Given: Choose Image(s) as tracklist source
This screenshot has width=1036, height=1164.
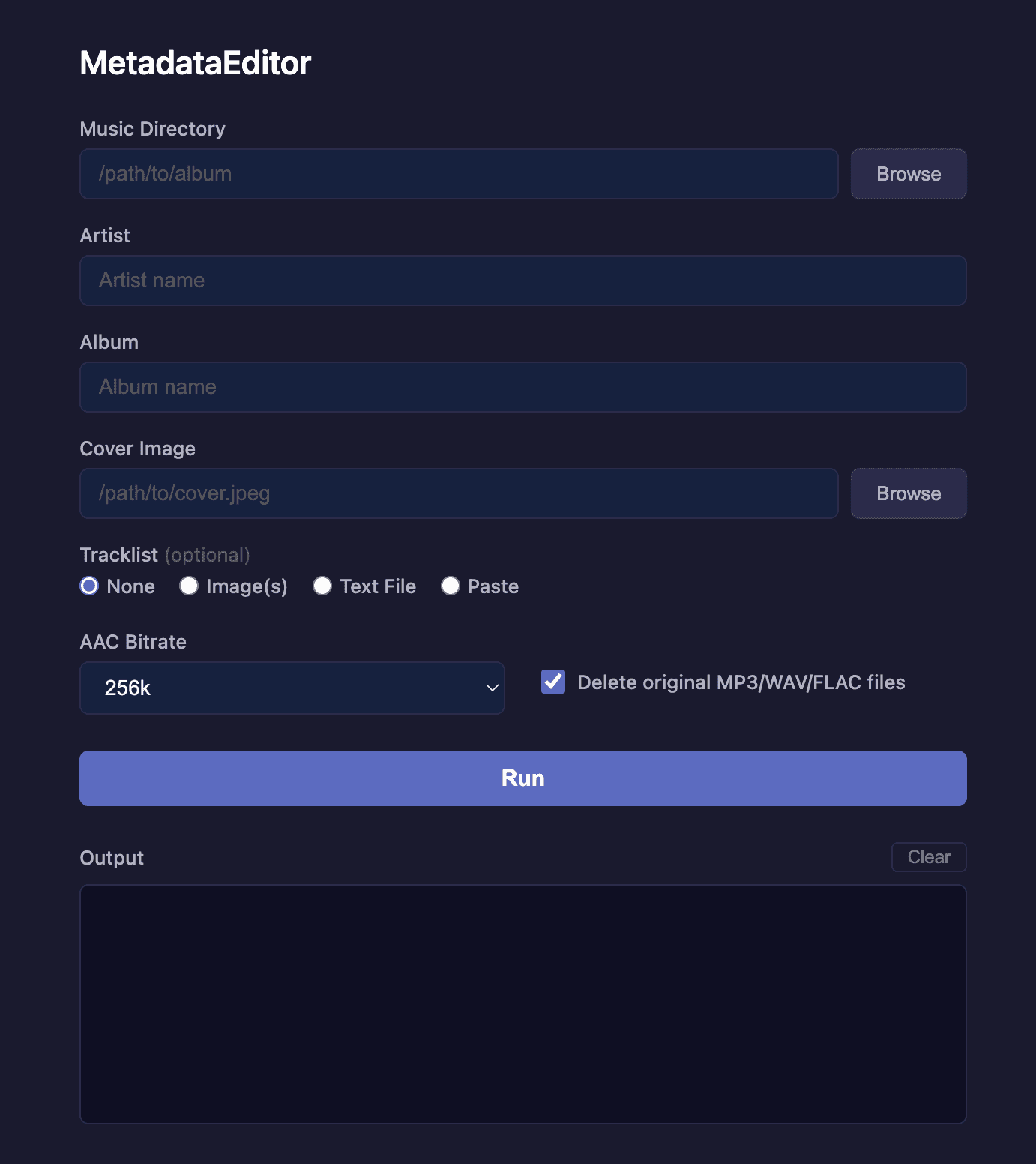Looking at the screenshot, I should coord(189,586).
